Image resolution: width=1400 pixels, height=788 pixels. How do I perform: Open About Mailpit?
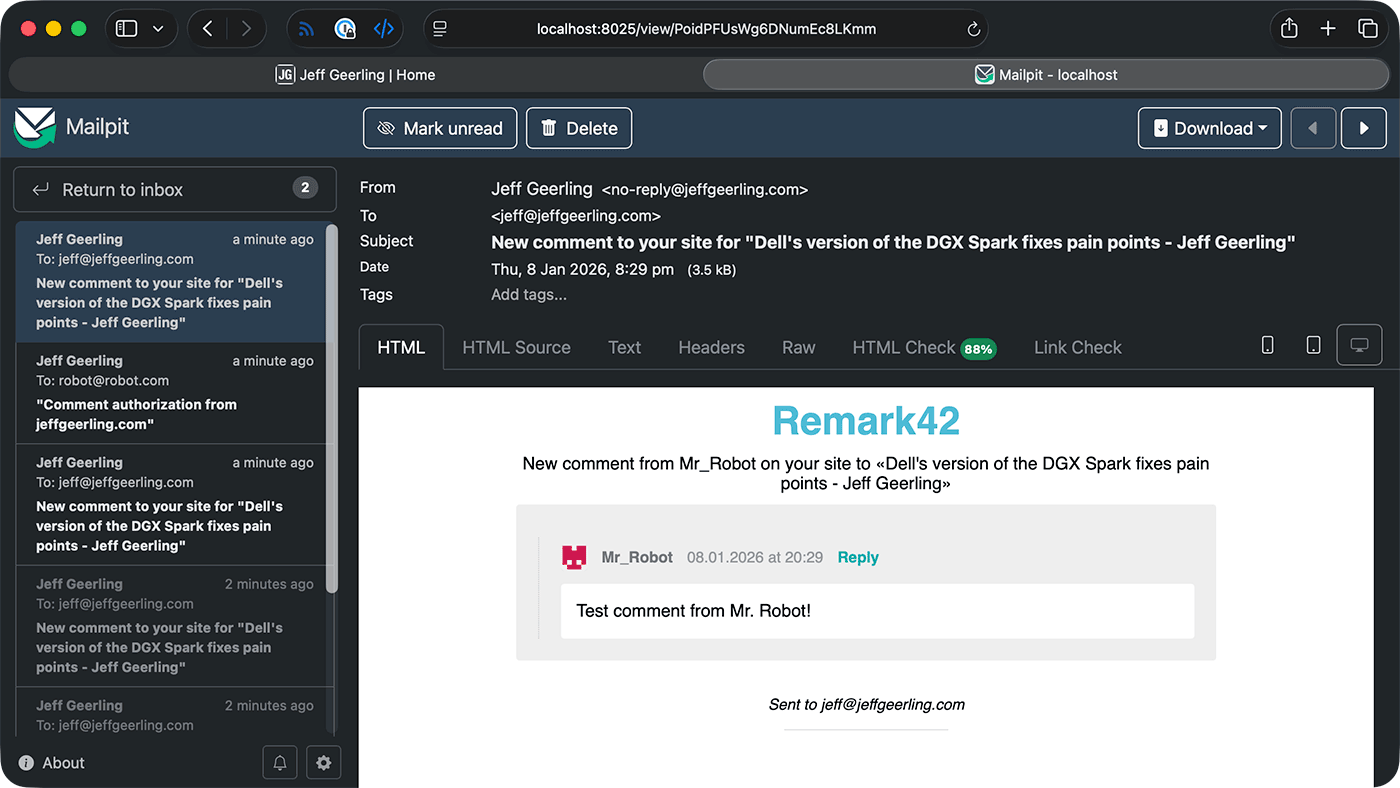pyautogui.click(x=51, y=762)
